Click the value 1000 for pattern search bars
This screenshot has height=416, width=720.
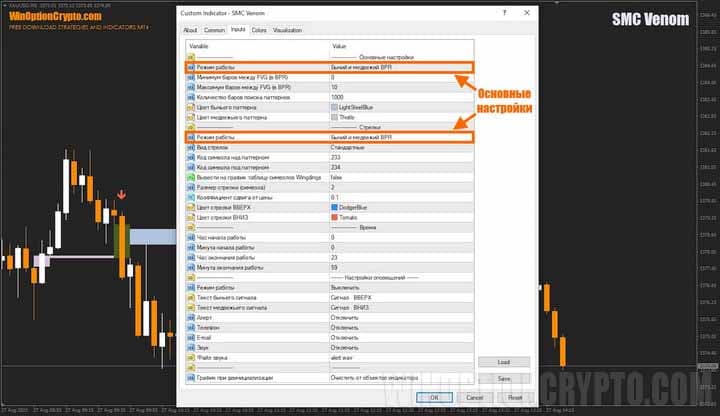tap(340, 96)
